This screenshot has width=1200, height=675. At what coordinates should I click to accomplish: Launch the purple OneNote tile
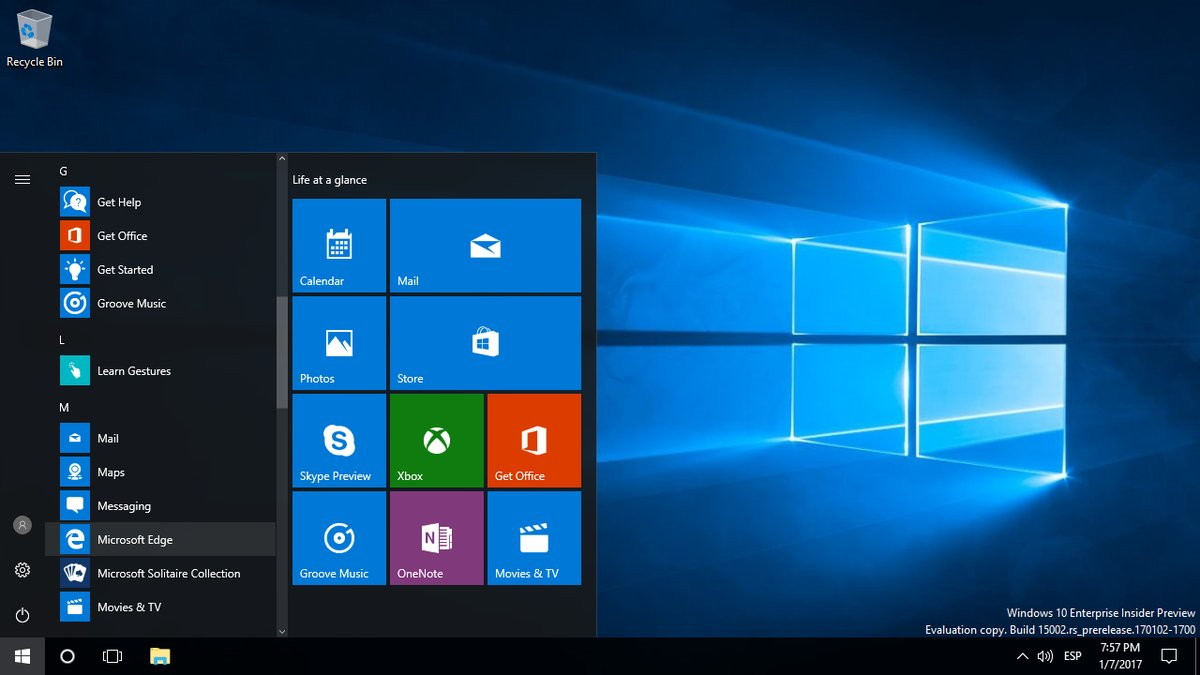437,538
